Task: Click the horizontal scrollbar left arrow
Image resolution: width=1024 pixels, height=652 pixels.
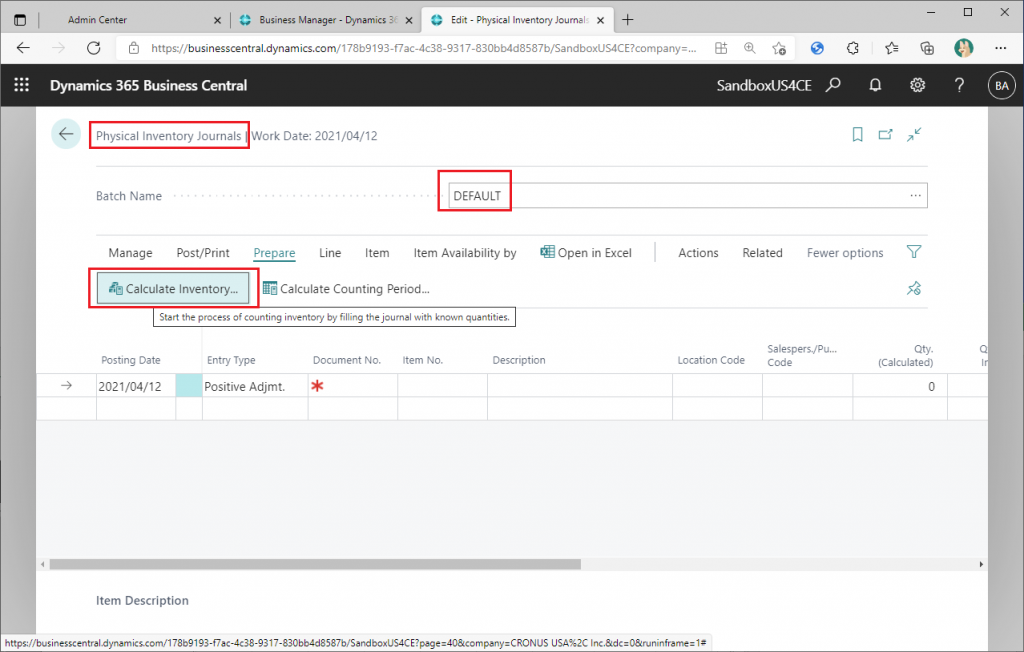Action: (x=43, y=564)
